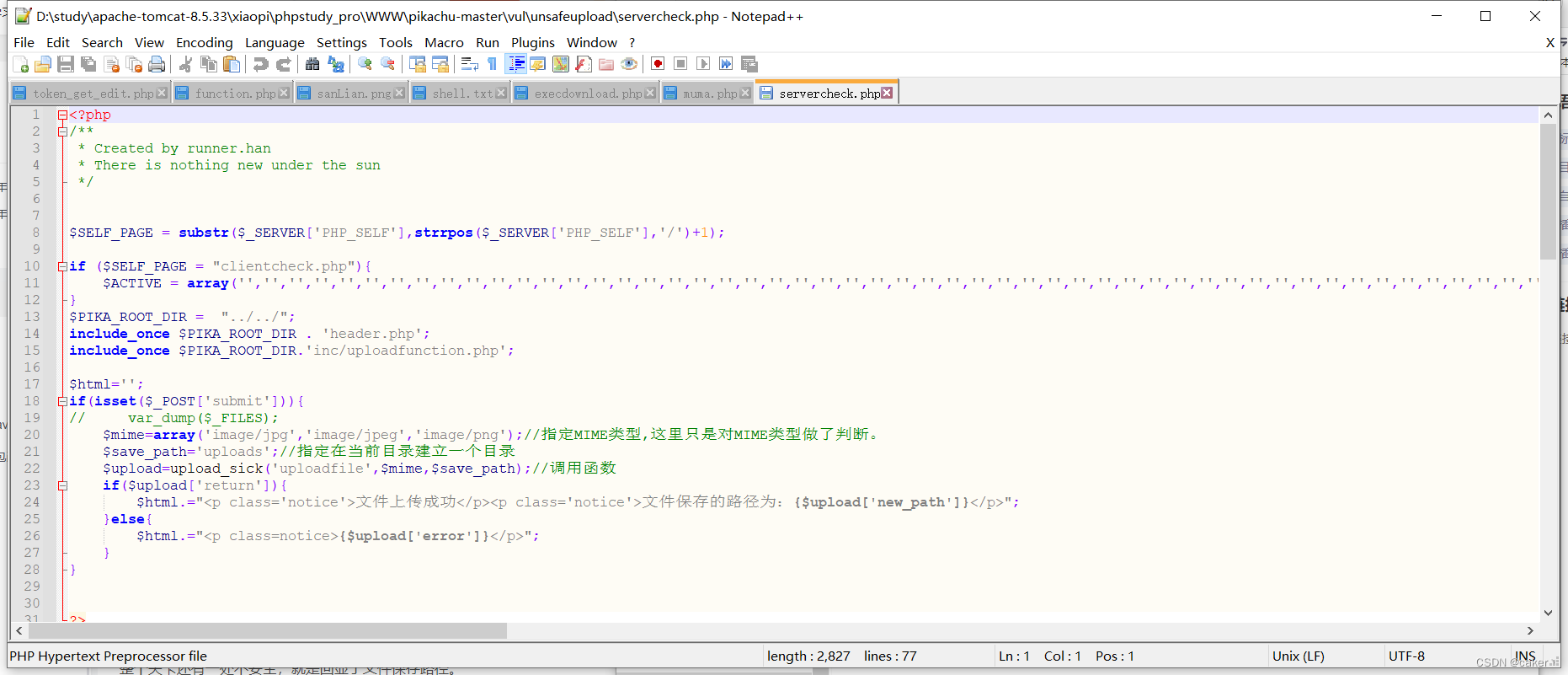Stop macro recording

tap(680, 64)
